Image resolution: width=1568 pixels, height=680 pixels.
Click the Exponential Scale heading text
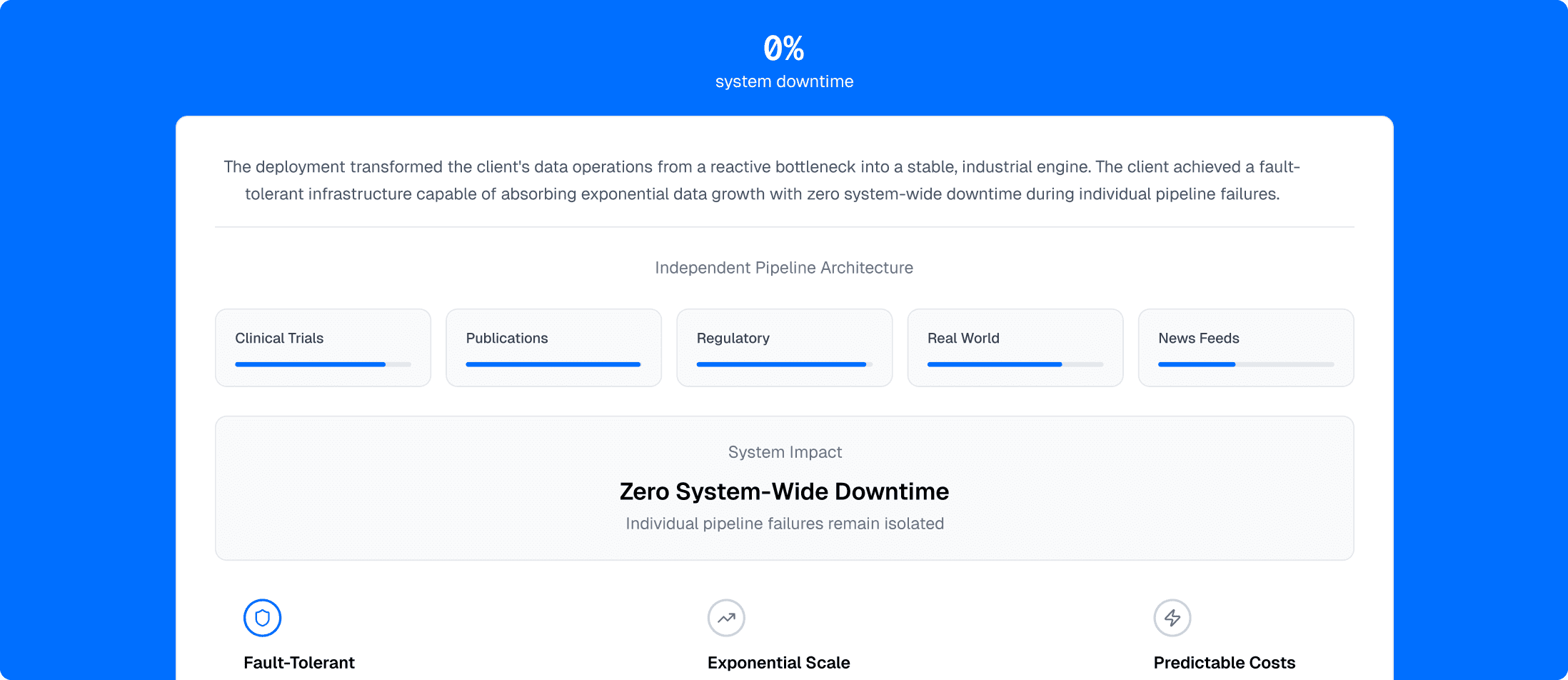pos(778,663)
